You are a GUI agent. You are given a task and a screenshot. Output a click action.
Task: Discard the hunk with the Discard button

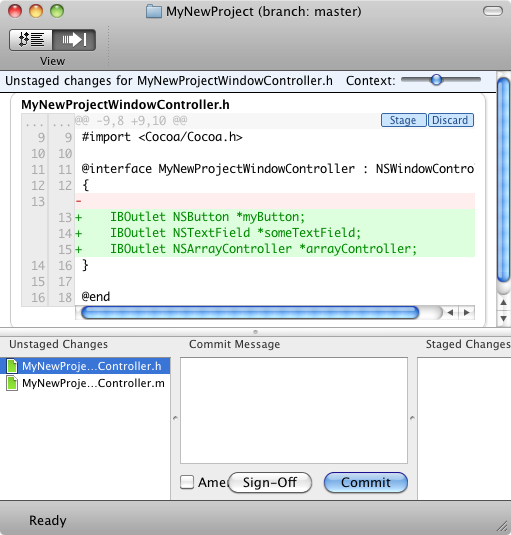point(450,120)
